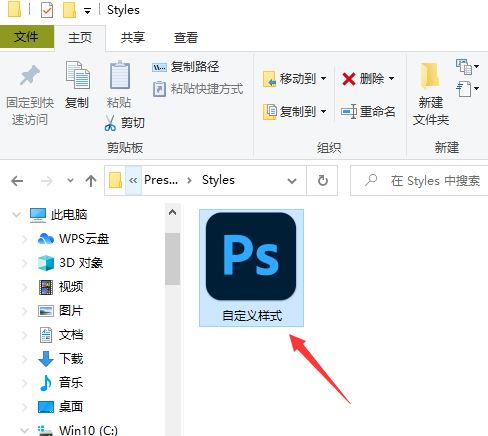Click Rename (重命名) in the ribbon
Screen dimensions: 488x436
click(368, 111)
